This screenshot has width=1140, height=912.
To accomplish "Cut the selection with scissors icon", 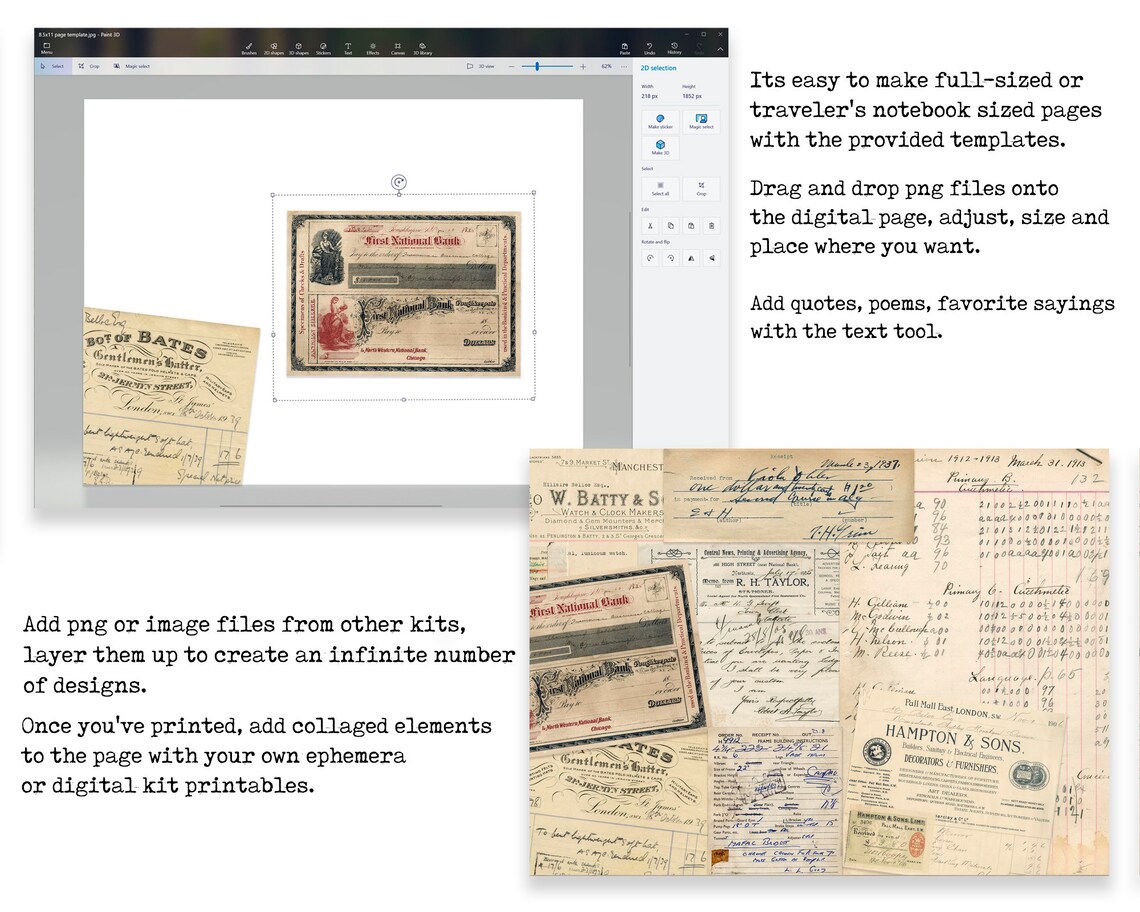I will (650, 225).
